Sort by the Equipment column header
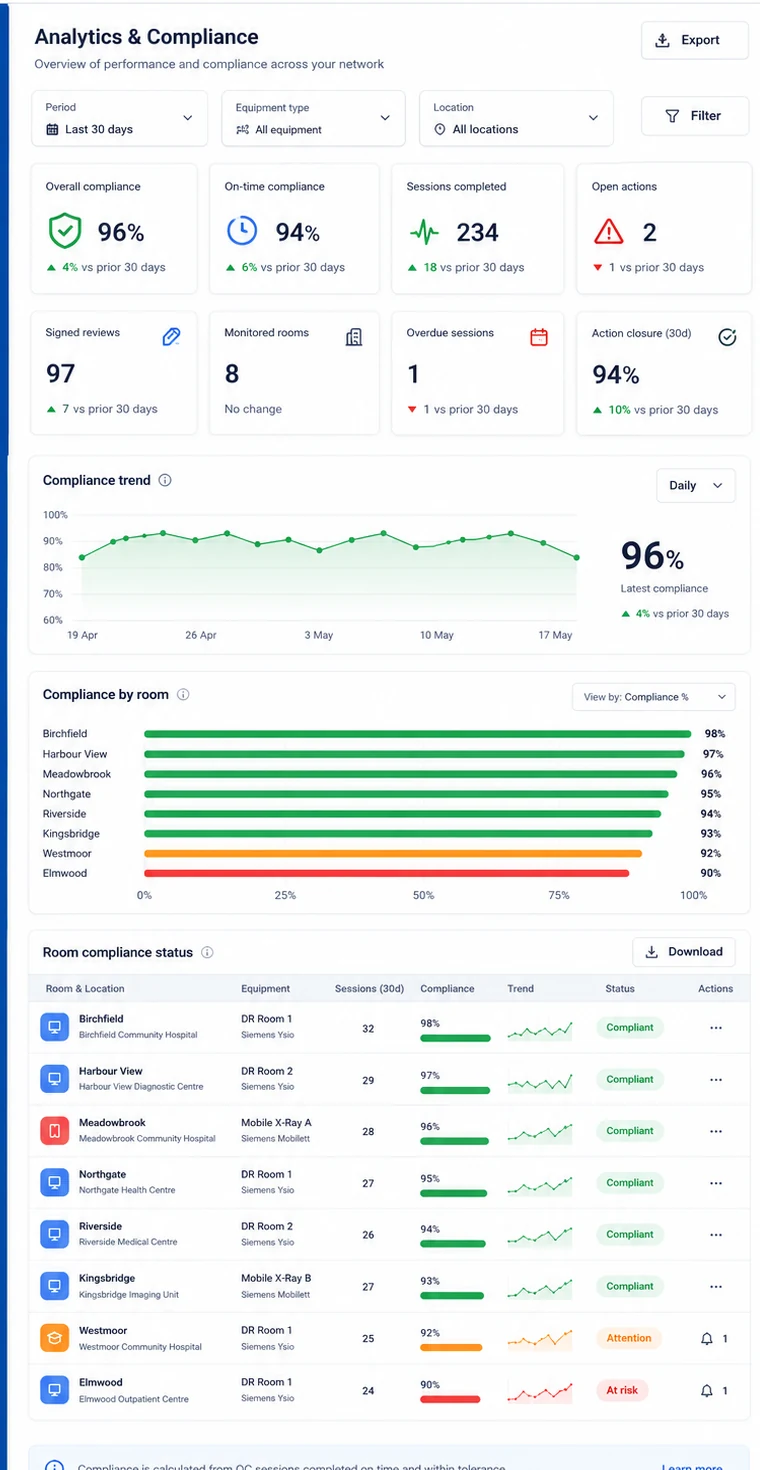Image resolution: width=760 pixels, height=1470 pixels. (x=265, y=988)
